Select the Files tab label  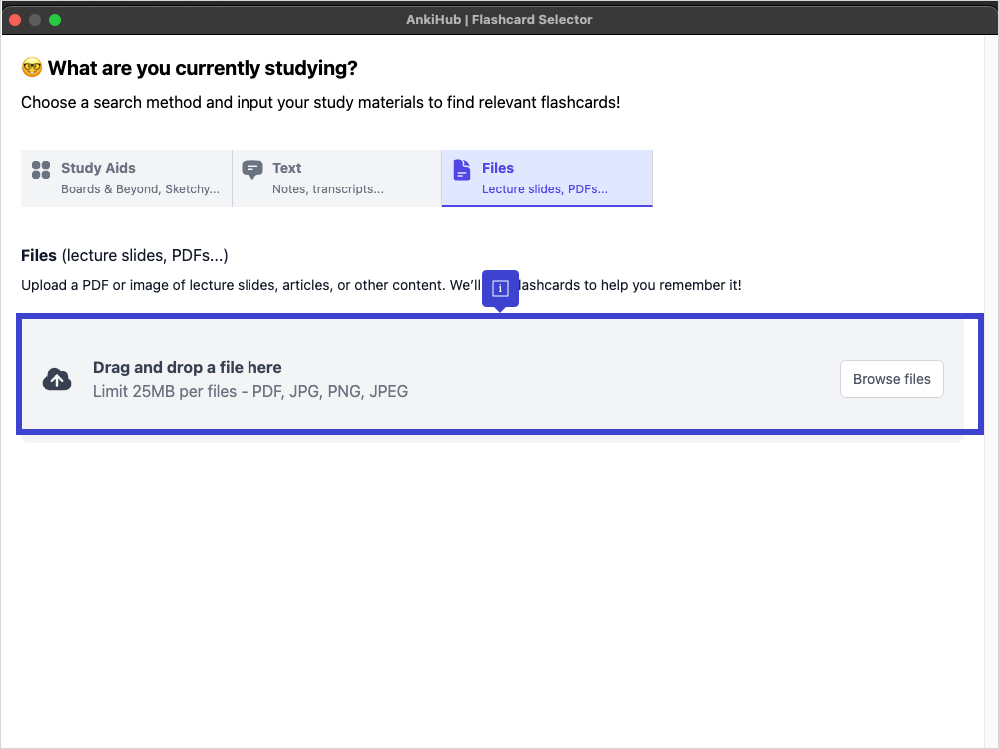click(x=498, y=168)
